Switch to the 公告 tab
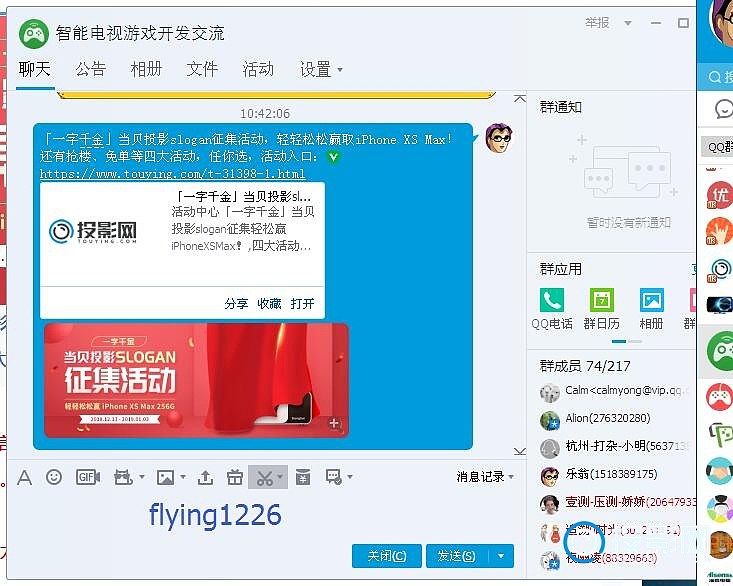The width and height of the screenshot is (733, 586). coord(91,69)
